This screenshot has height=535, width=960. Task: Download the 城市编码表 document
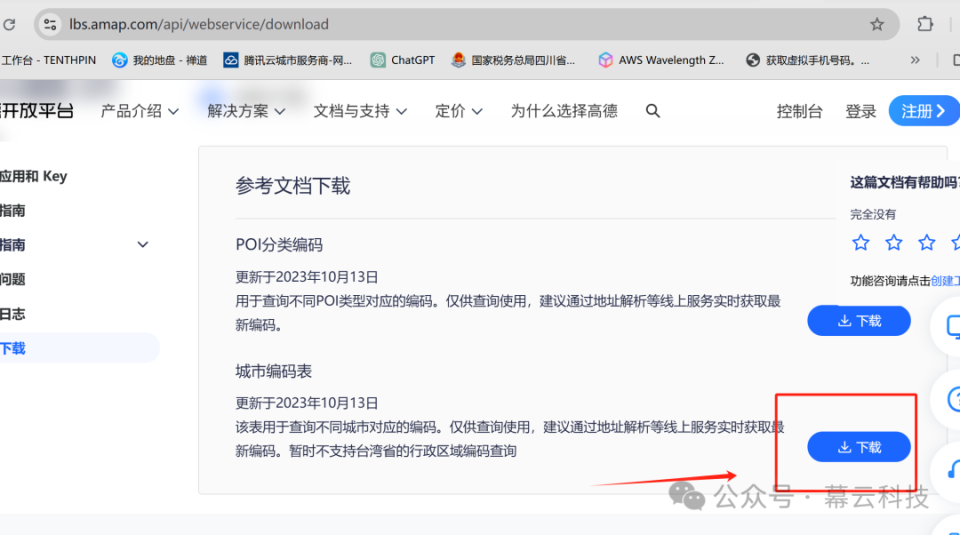(858, 447)
